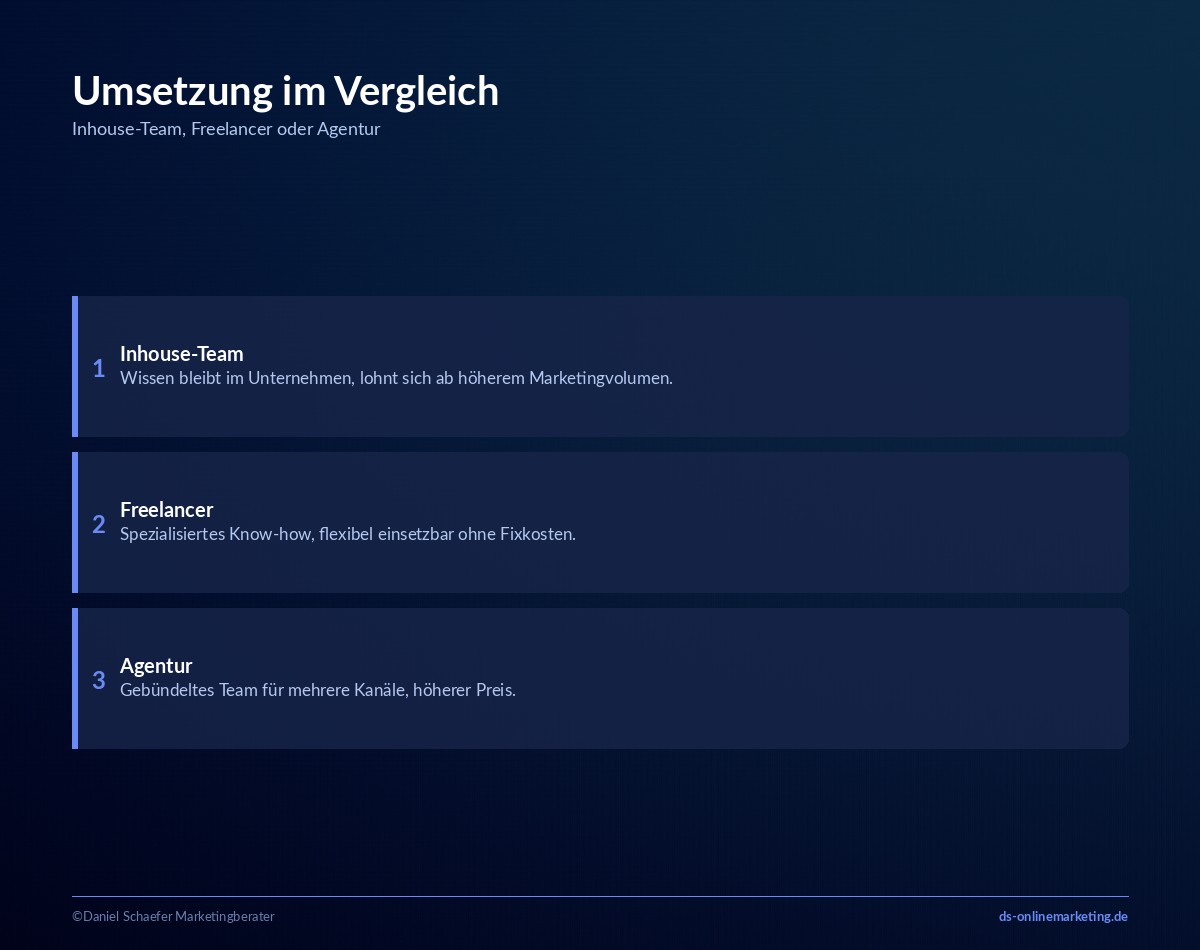
Task: Open the ds-onlinemarketing.de link
Action: pyautogui.click(x=1063, y=916)
